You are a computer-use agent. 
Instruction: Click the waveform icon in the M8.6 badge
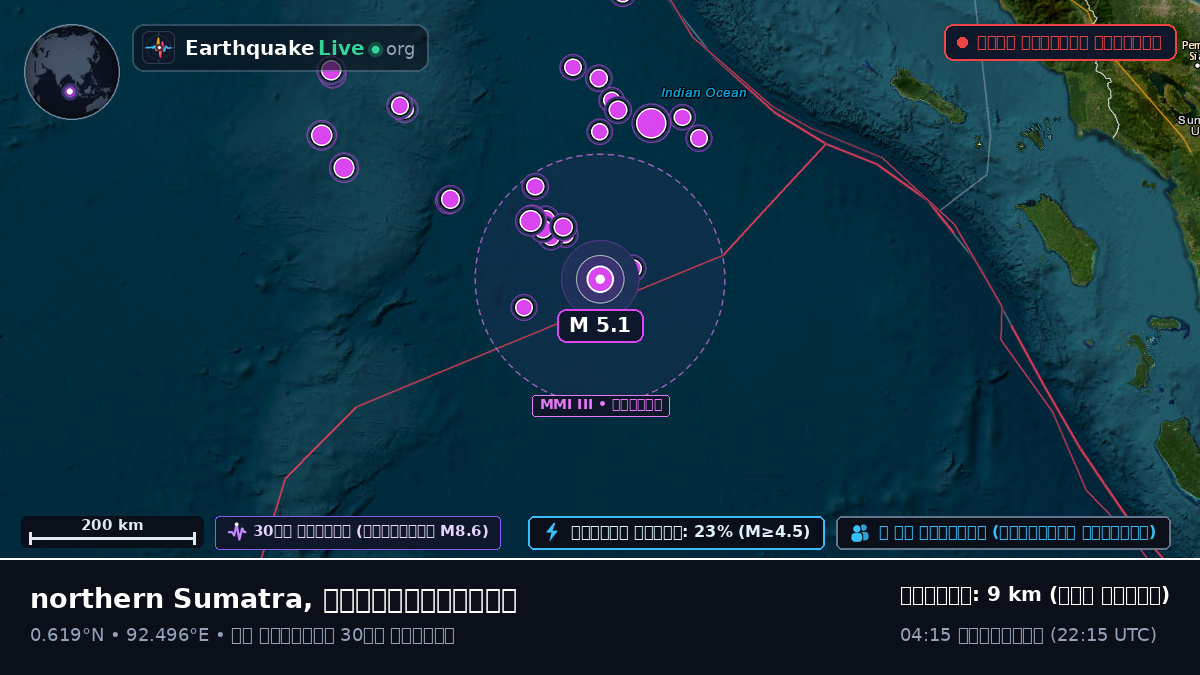click(237, 532)
